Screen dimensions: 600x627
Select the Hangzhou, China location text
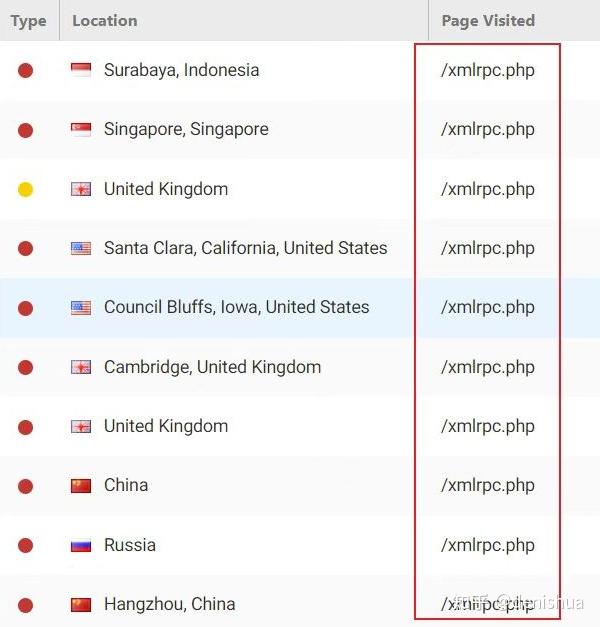(169, 604)
